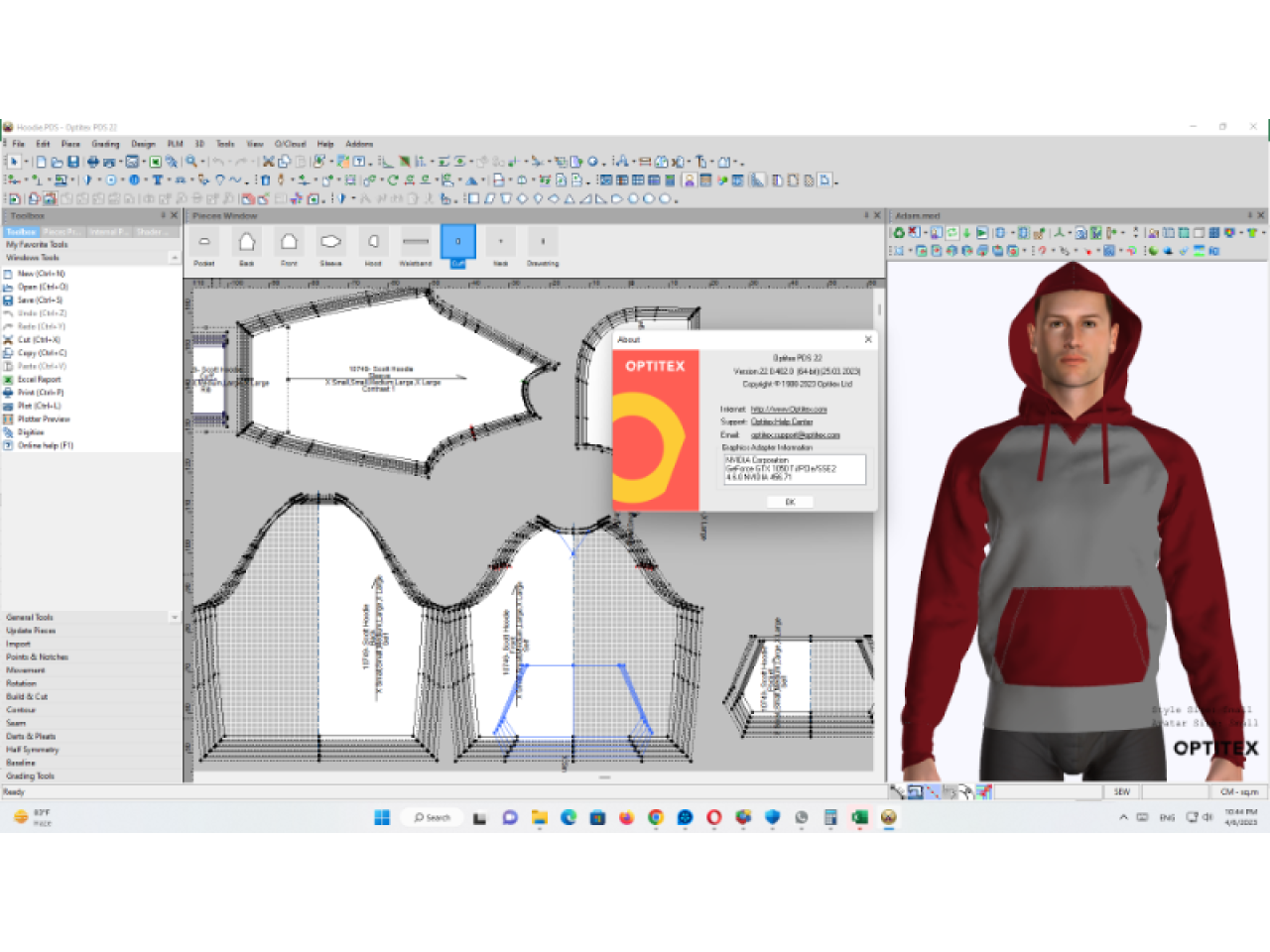Select the Hood piece thumbnail
The height and width of the screenshot is (952, 1270).
pyautogui.click(x=373, y=242)
